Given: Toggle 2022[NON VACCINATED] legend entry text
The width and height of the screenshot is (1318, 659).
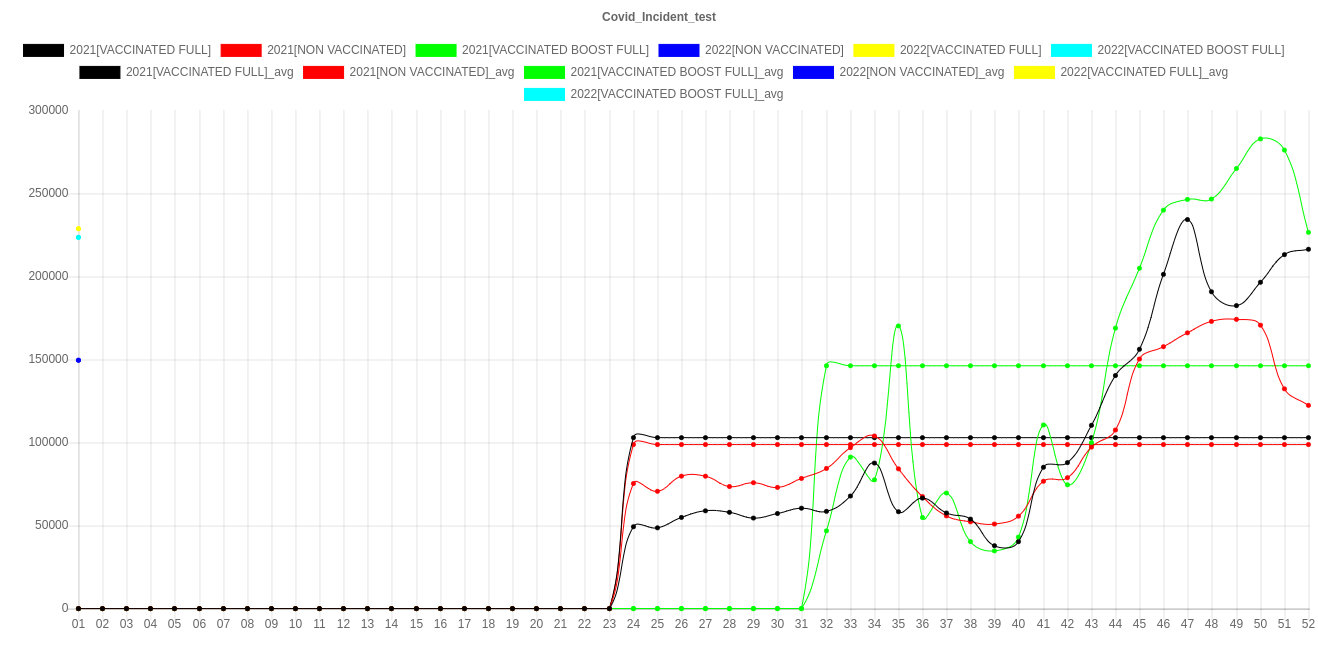Looking at the screenshot, I should click(773, 50).
